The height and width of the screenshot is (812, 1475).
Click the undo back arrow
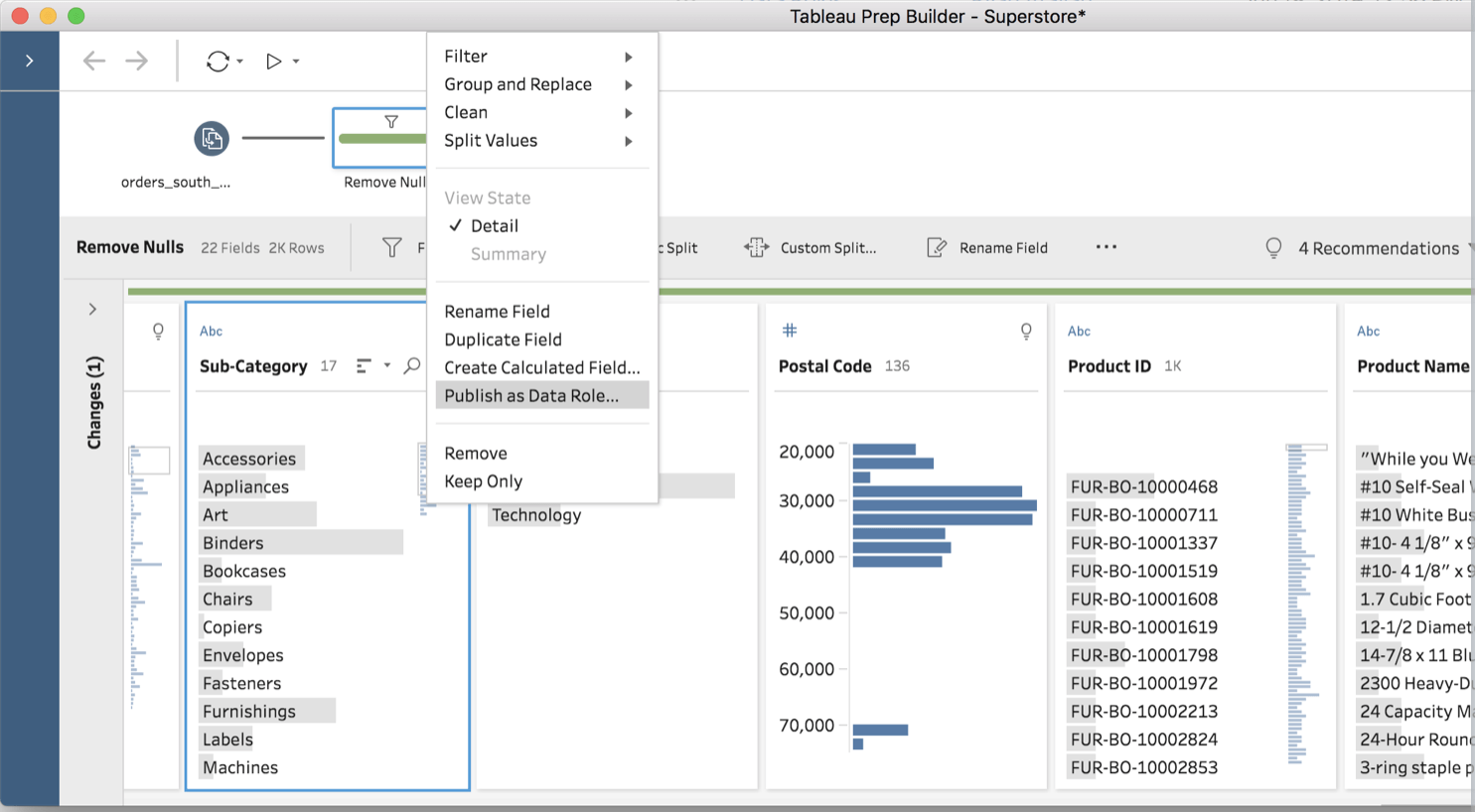point(94,62)
